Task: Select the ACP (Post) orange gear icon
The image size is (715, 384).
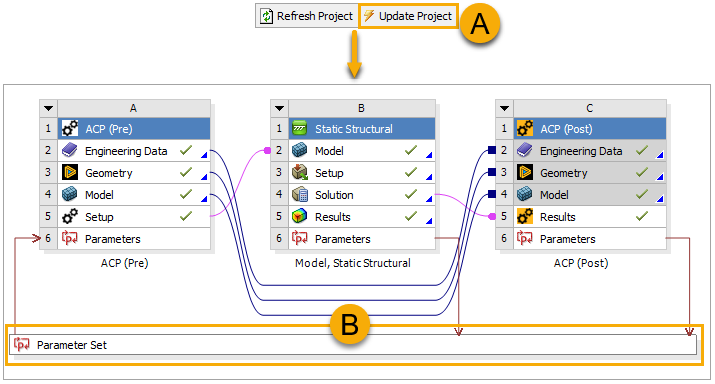Action: point(525,129)
